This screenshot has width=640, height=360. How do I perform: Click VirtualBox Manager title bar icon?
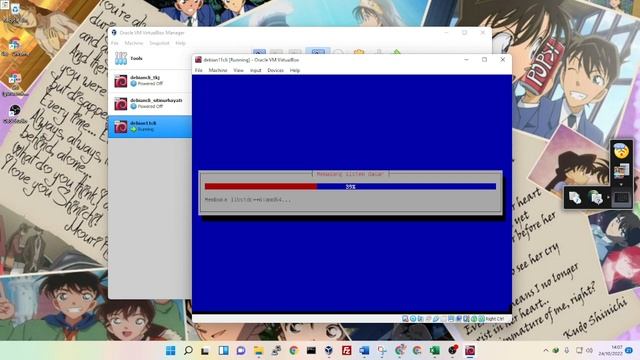(114, 33)
